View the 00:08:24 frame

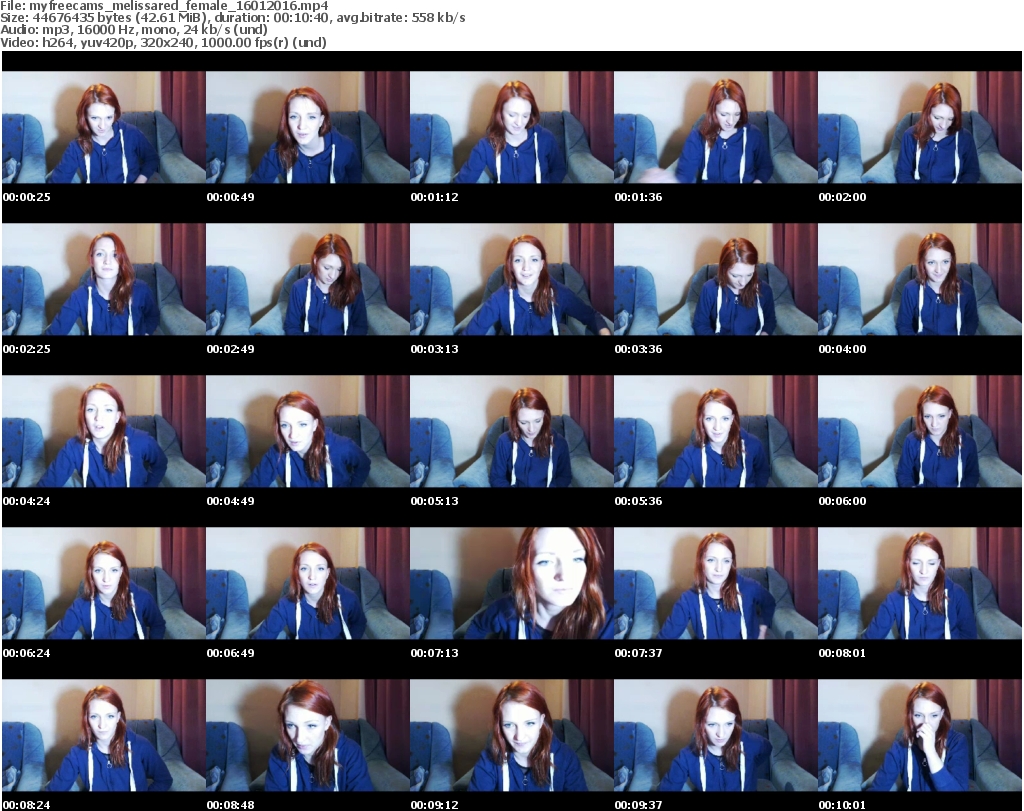(x=104, y=735)
